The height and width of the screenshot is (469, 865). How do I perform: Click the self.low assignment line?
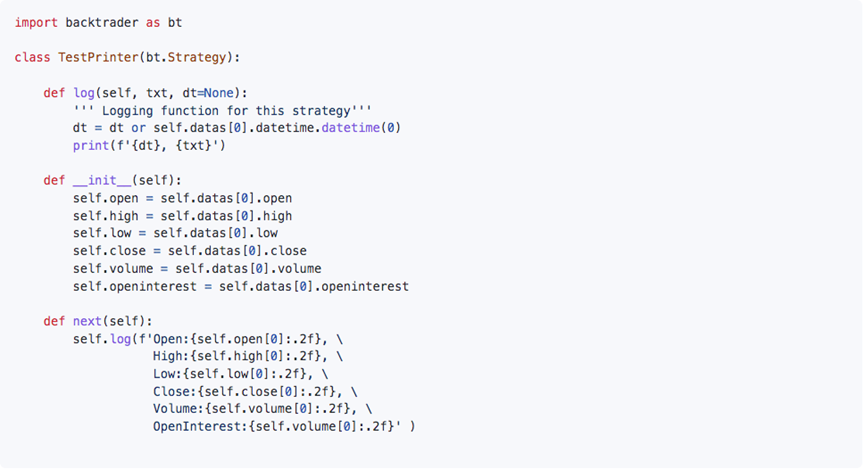[x=175, y=233]
